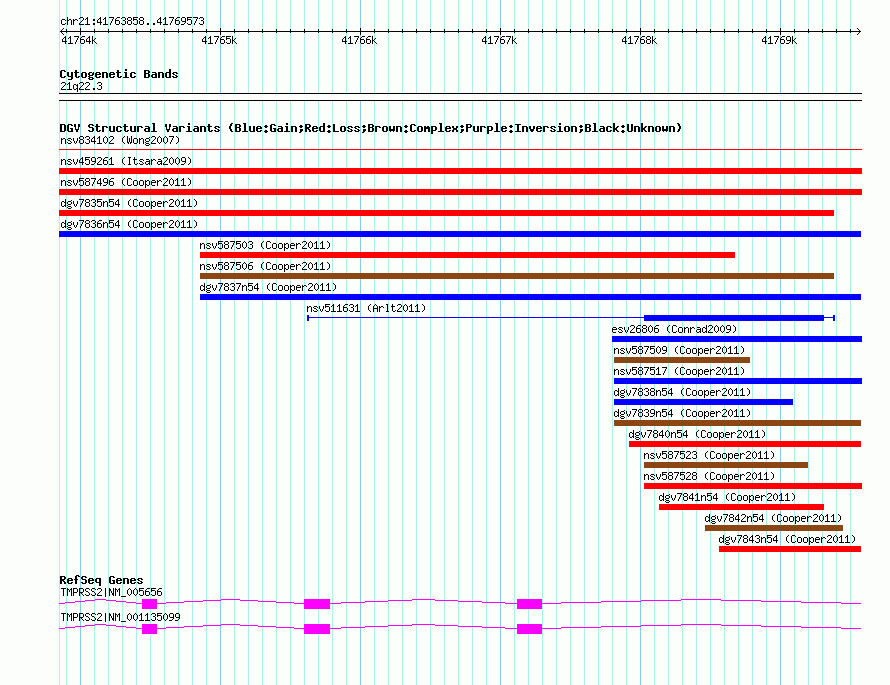The width and height of the screenshot is (890, 685).
Task: Click the nsv587528 (Cooper2011) label
Action: (709, 476)
